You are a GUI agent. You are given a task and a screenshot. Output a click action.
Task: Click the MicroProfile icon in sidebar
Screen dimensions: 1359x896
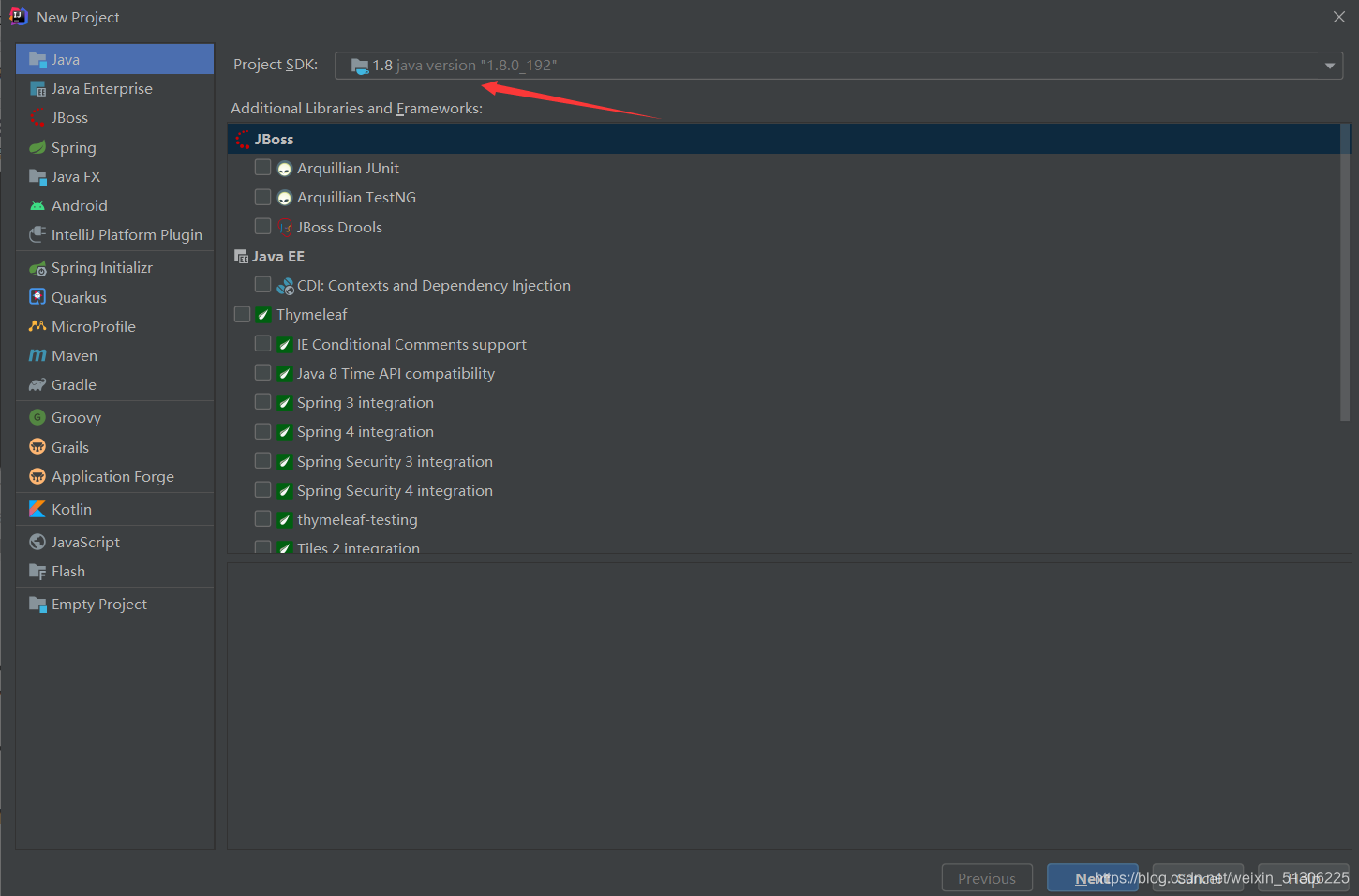pyautogui.click(x=37, y=326)
